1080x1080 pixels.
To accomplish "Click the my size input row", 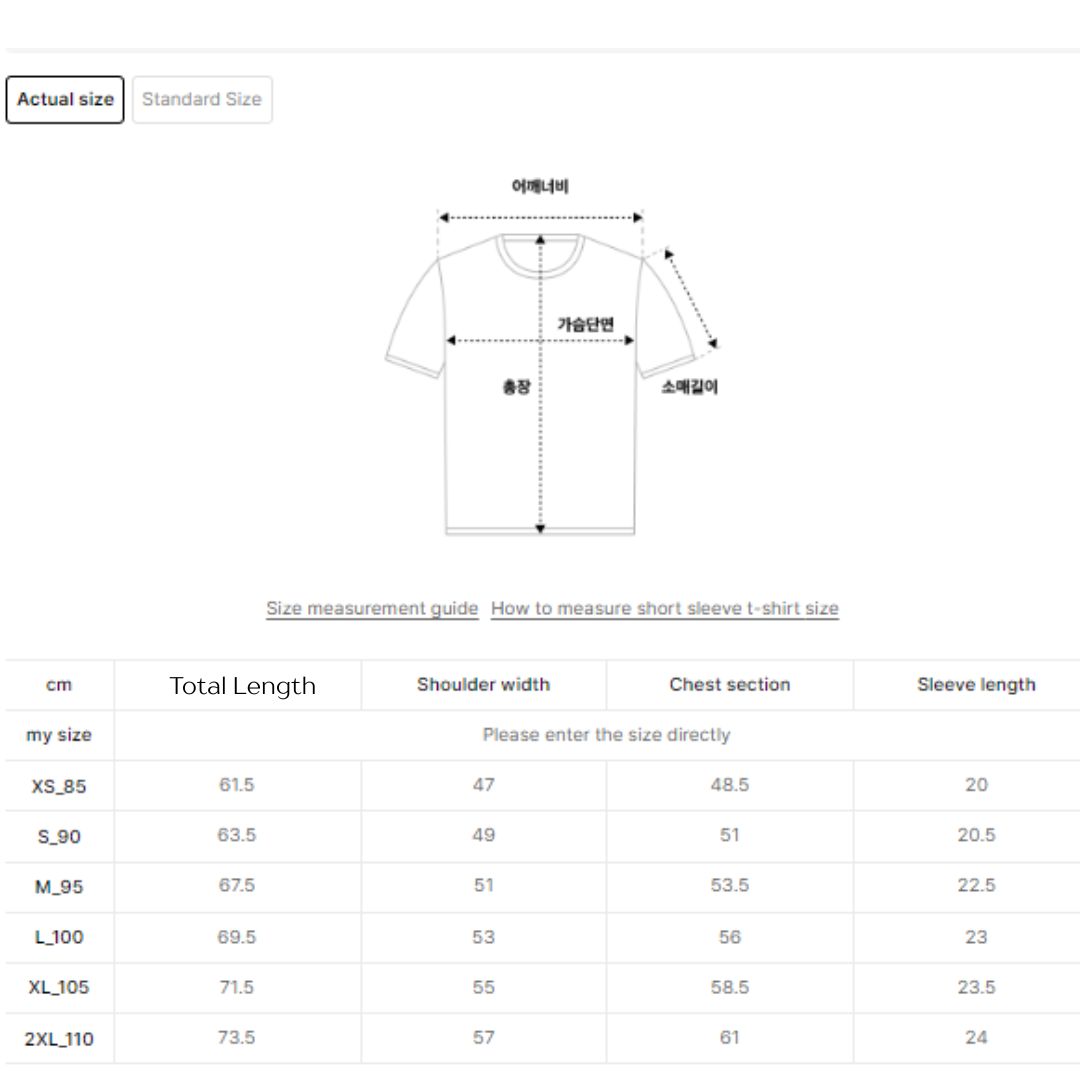I will pyautogui.click(x=606, y=735).
